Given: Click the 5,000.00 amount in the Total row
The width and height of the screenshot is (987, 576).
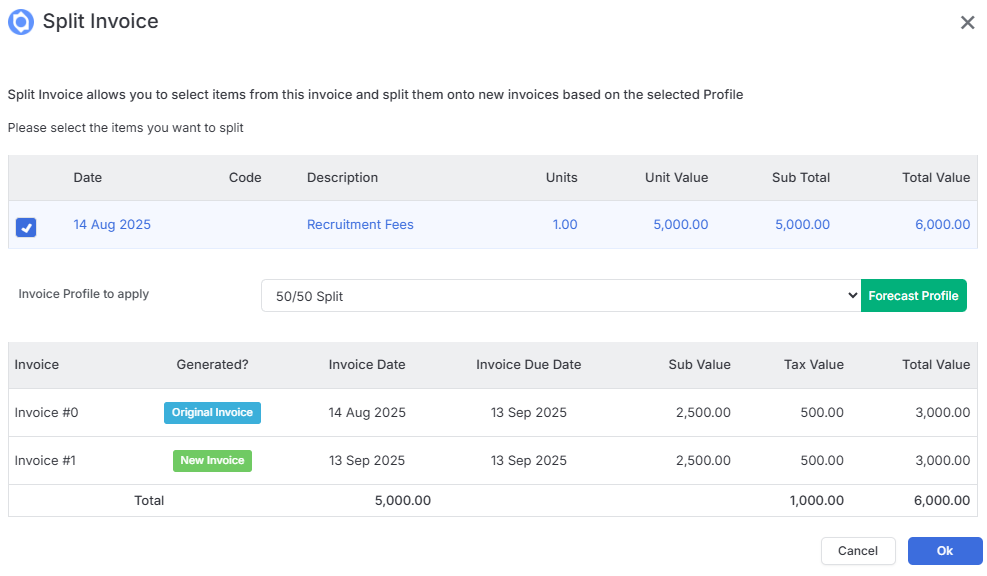Looking at the screenshot, I should [x=403, y=500].
